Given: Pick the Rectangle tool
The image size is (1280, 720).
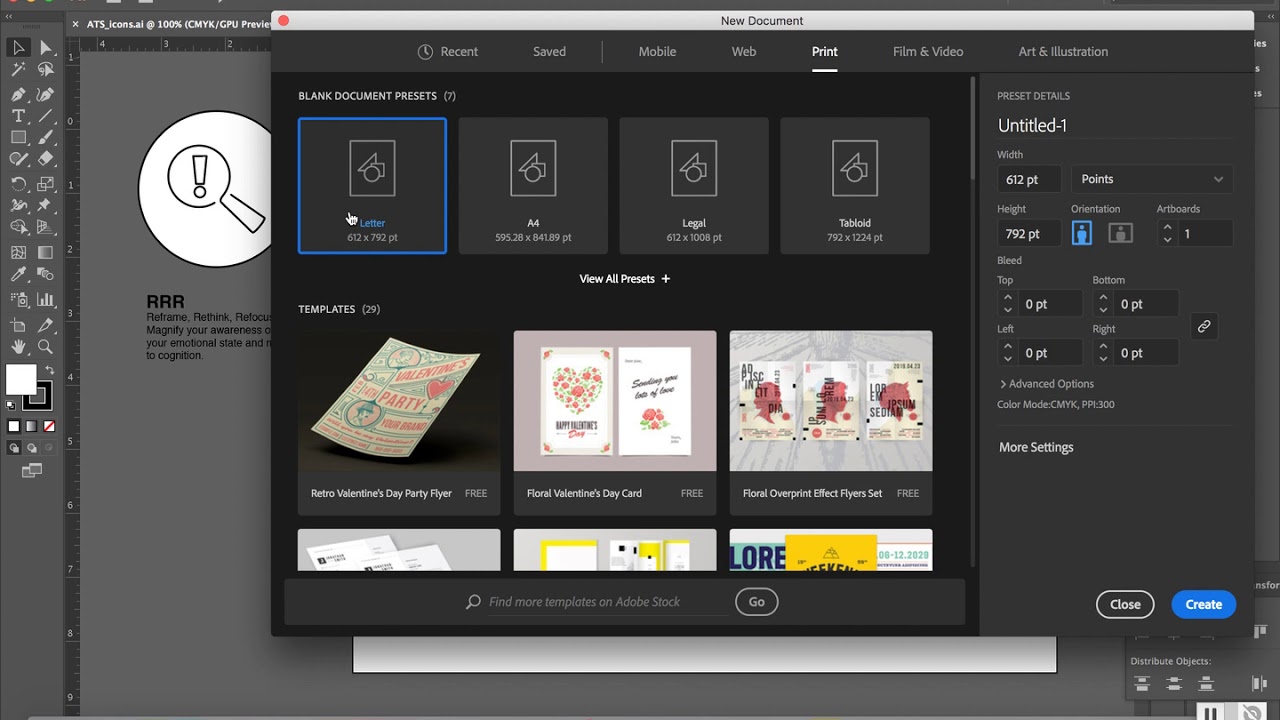Looking at the screenshot, I should point(18,138).
